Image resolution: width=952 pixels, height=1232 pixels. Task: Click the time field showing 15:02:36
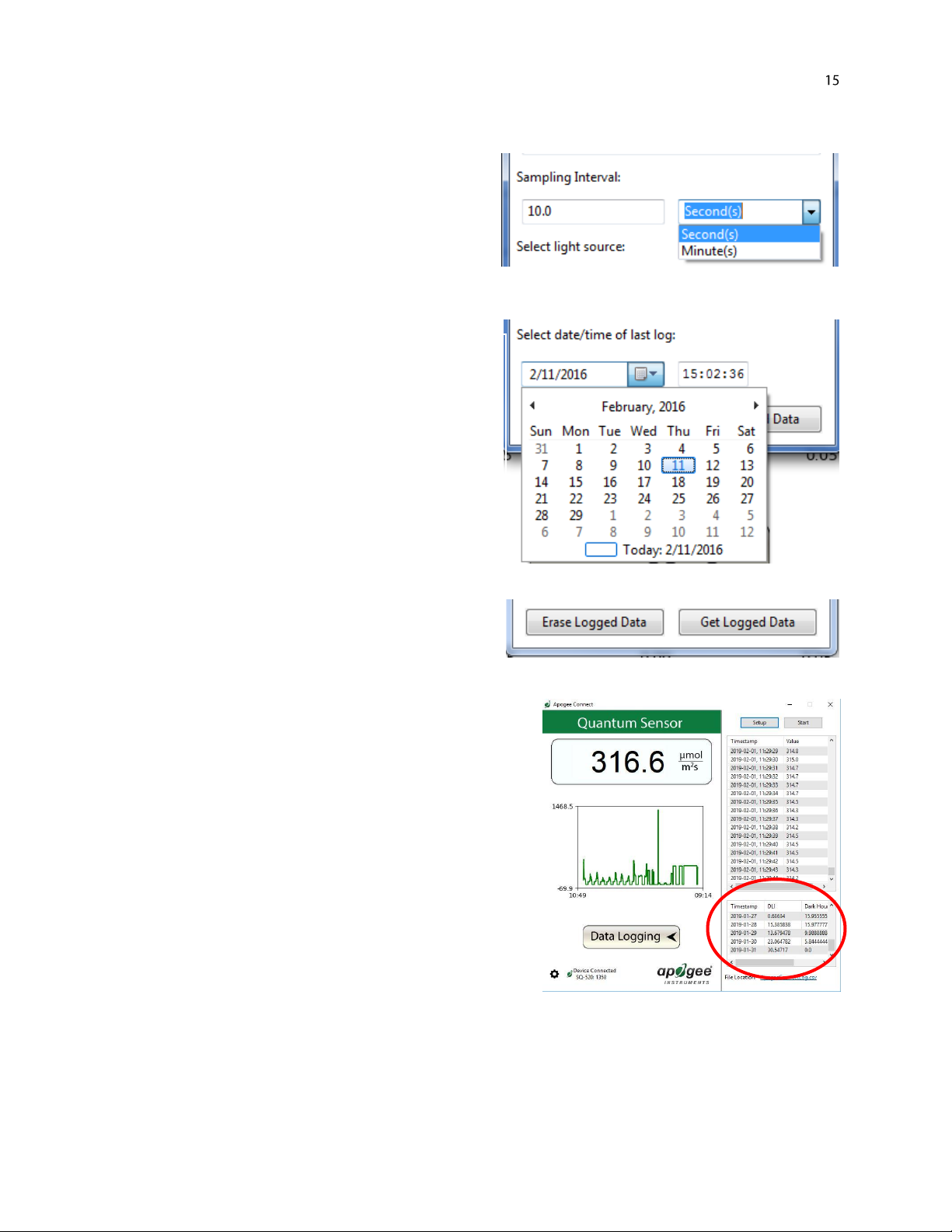click(x=713, y=374)
